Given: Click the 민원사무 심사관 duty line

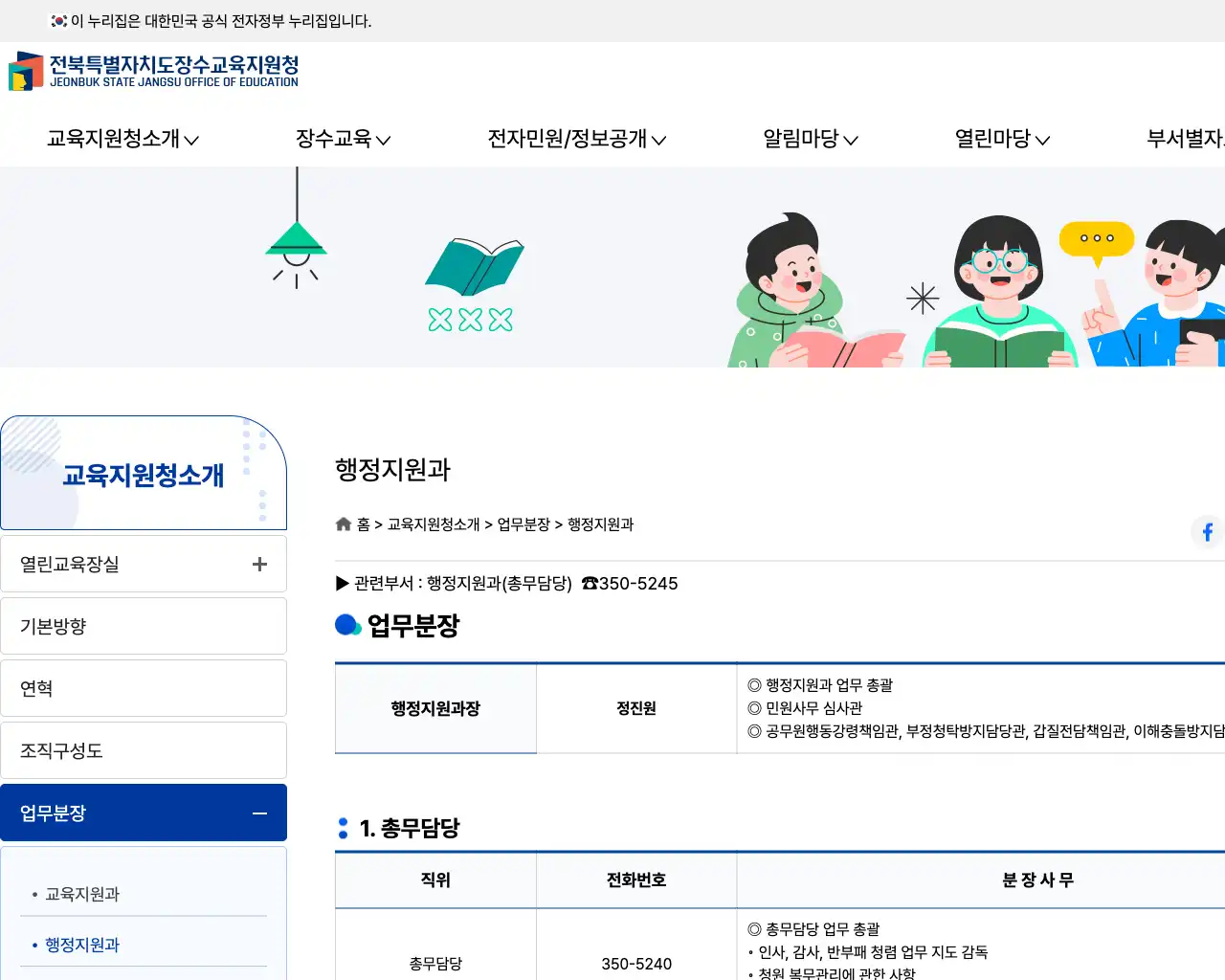Looking at the screenshot, I should click(x=805, y=708).
